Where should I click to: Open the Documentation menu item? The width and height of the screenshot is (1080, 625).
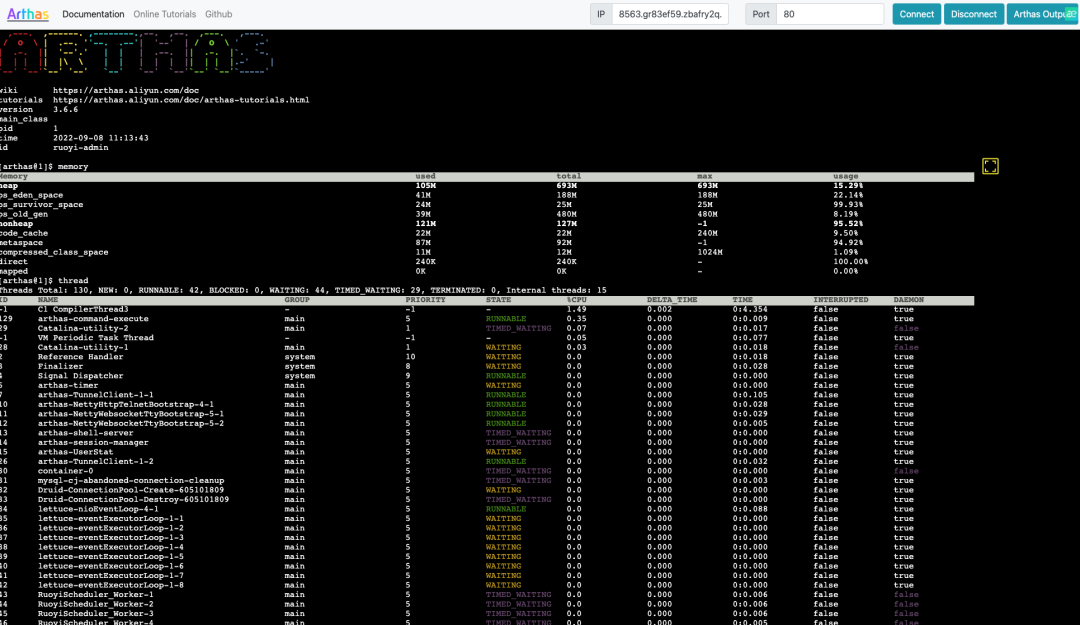(x=93, y=14)
